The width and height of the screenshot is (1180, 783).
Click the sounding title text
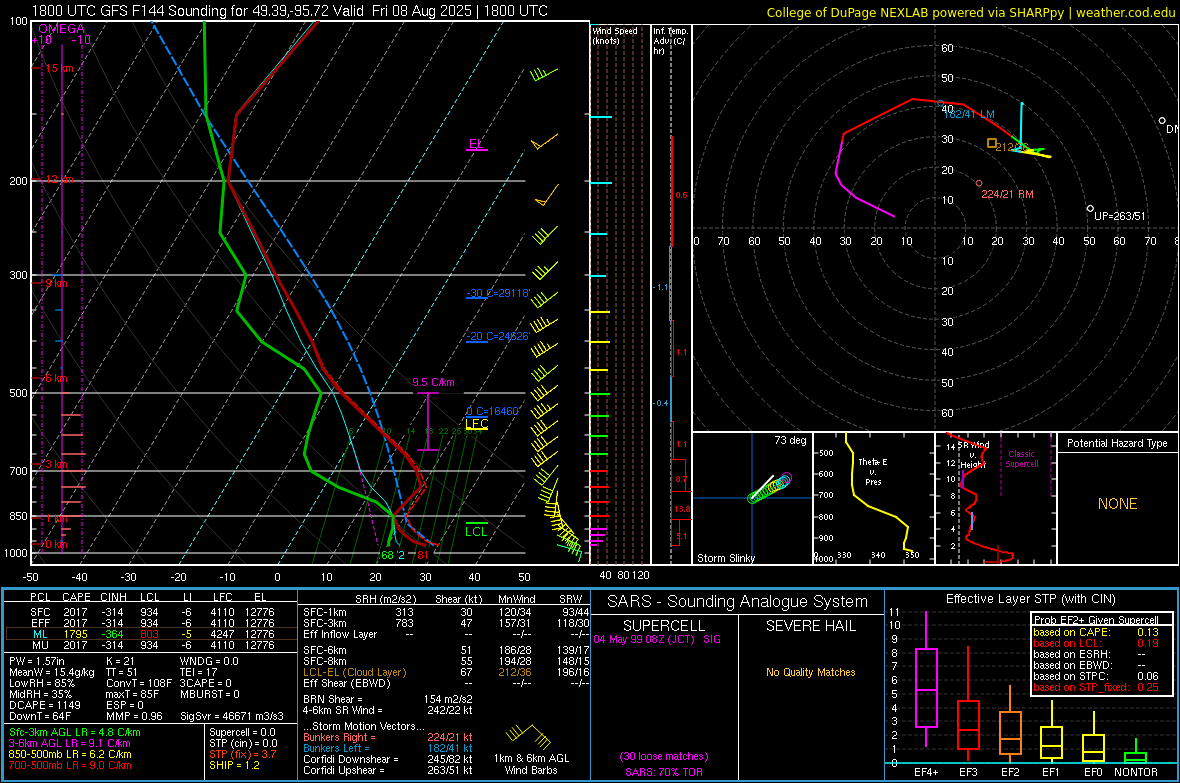coord(290,11)
